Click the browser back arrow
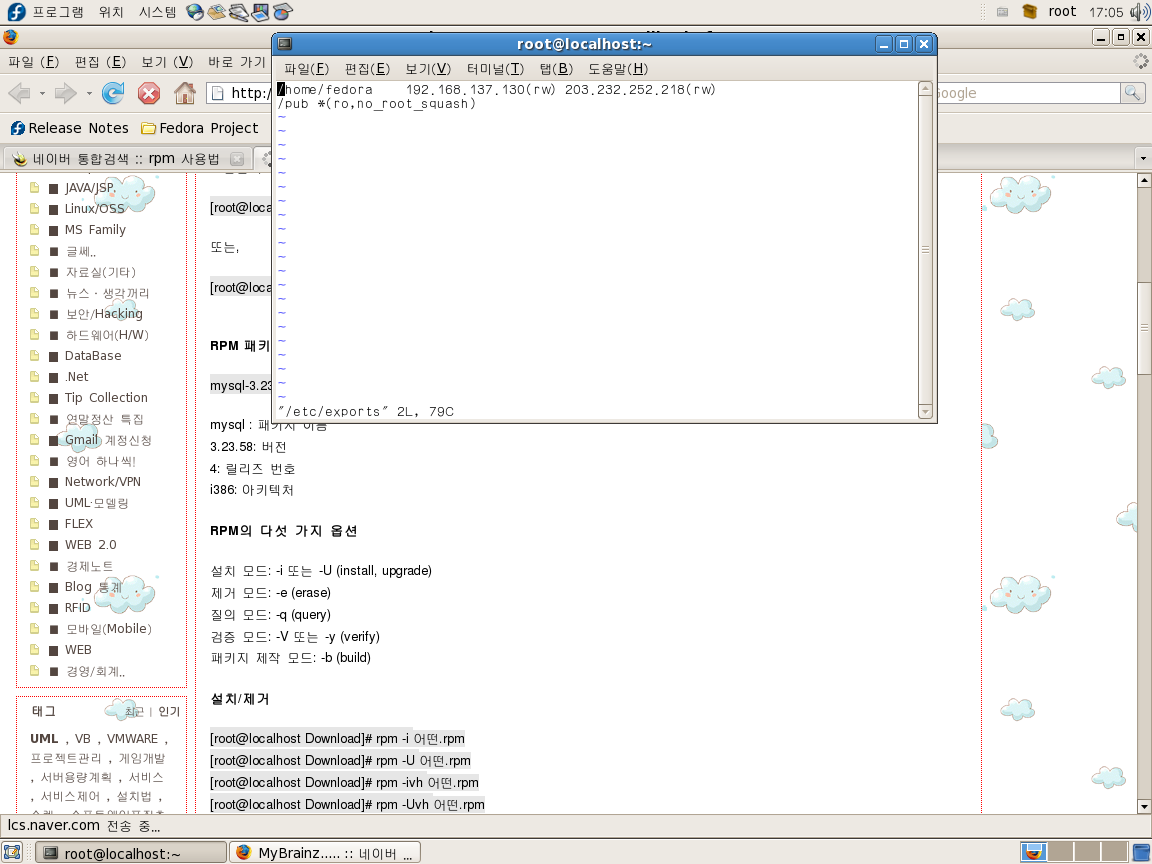This screenshot has height=864, width=1152. point(19,94)
